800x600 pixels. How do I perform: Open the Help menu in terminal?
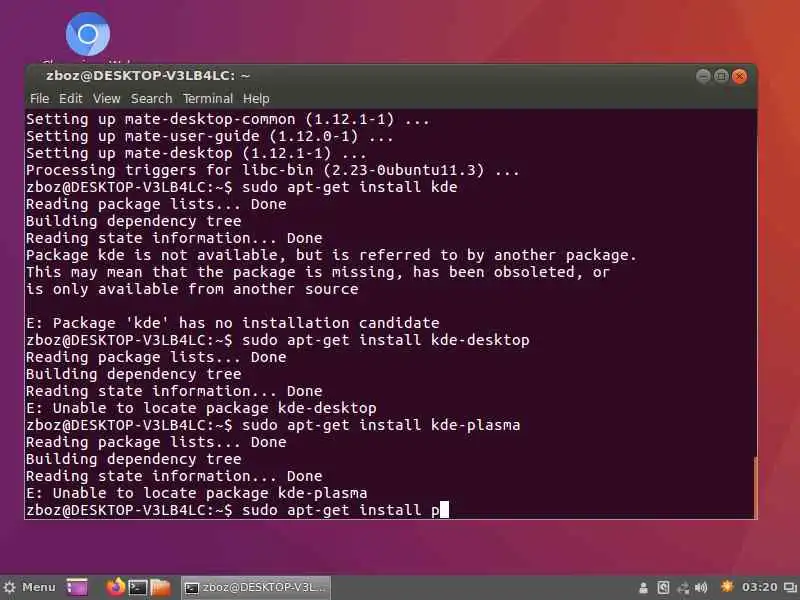point(256,98)
